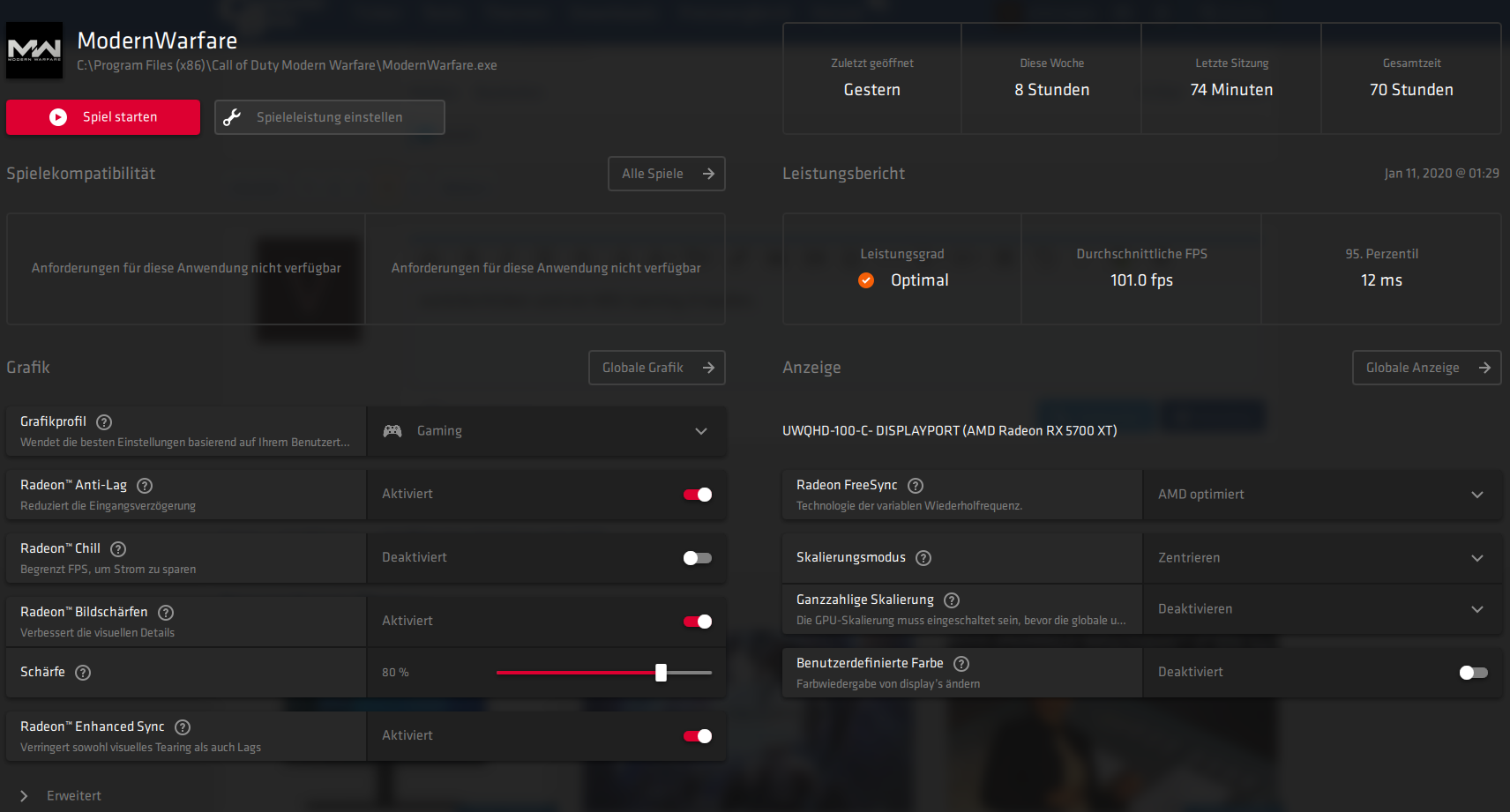Click the 101.0 fps average value
Screen dimensions: 1510x812
coord(1141,280)
